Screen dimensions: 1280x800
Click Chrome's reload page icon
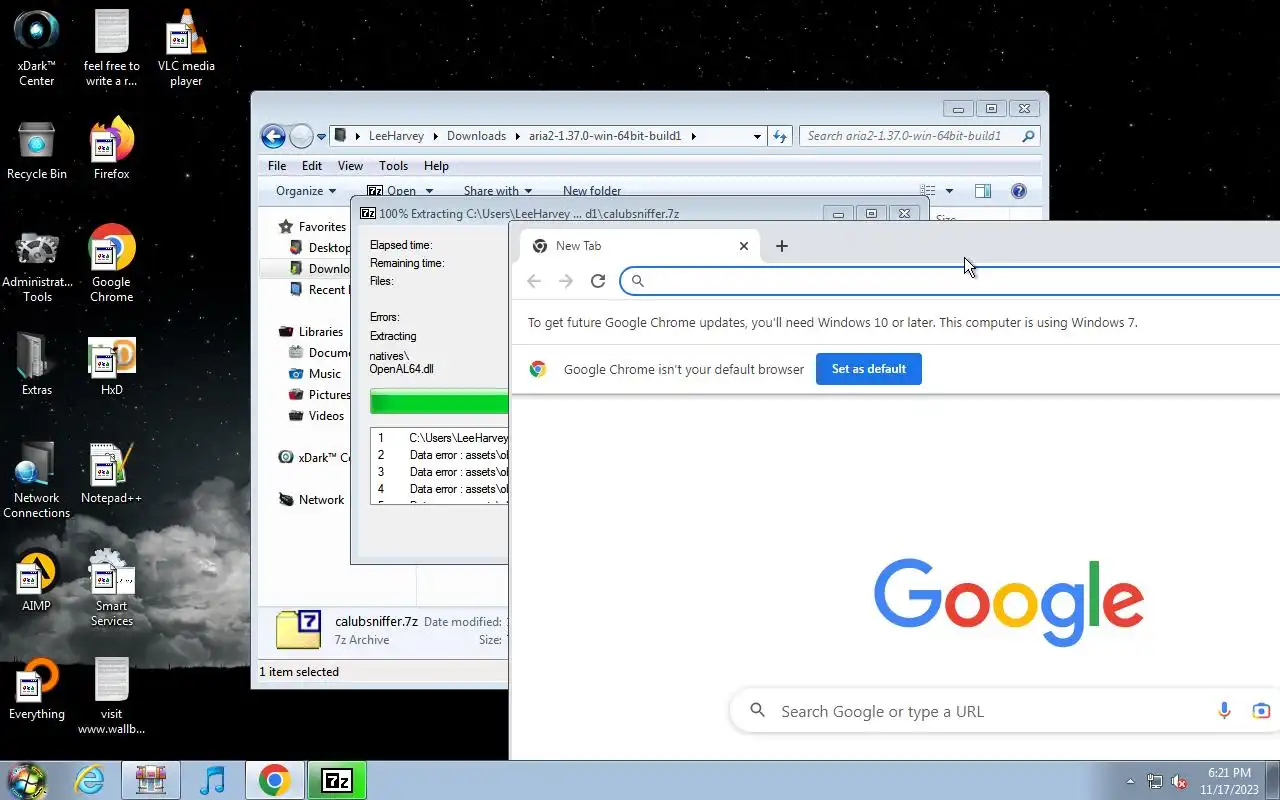[598, 281]
